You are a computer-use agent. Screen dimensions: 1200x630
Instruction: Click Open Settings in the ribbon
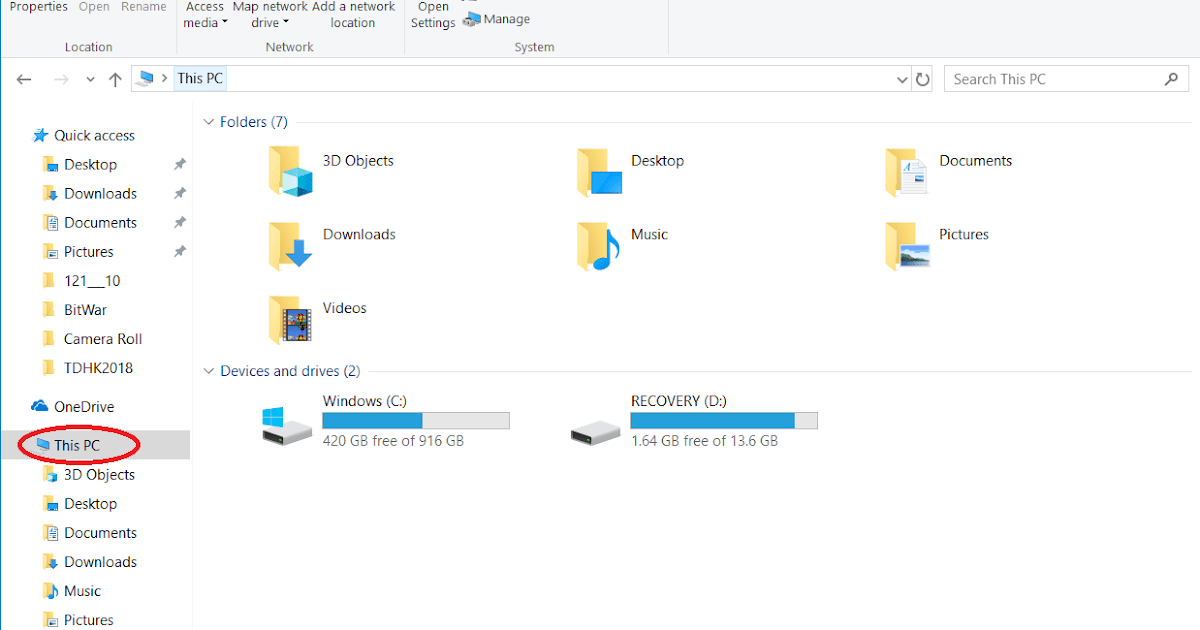coord(432,14)
